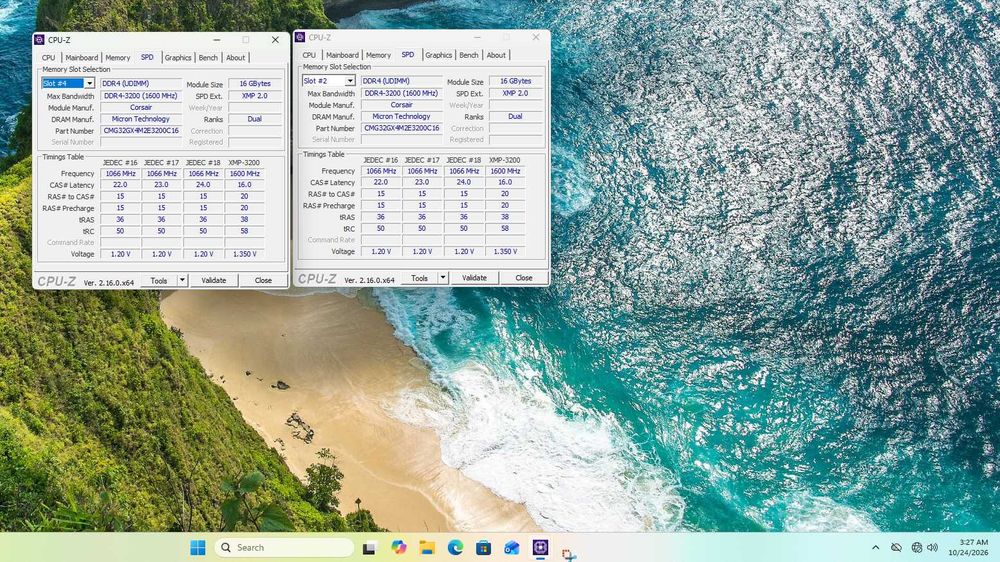Open About tab in right CPU-Z window
Screen dimensions: 1000x562
coord(496,55)
